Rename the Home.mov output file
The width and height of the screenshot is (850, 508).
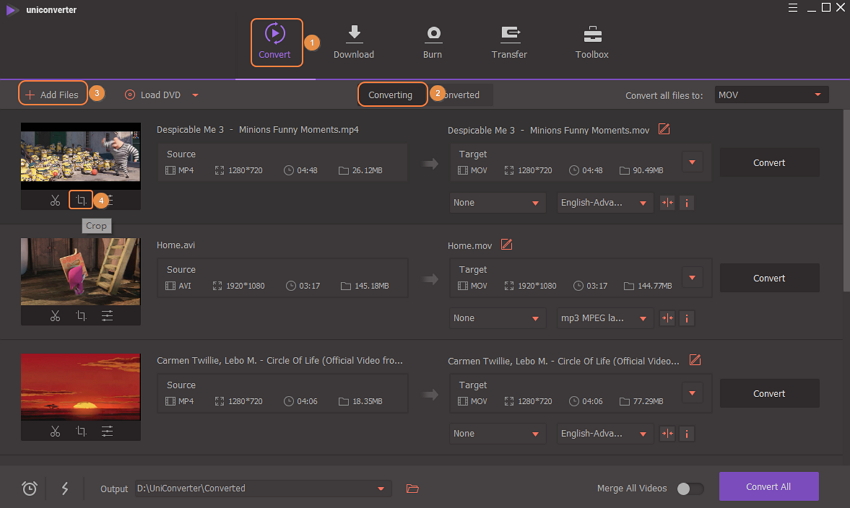pyautogui.click(x=506, y=245)
